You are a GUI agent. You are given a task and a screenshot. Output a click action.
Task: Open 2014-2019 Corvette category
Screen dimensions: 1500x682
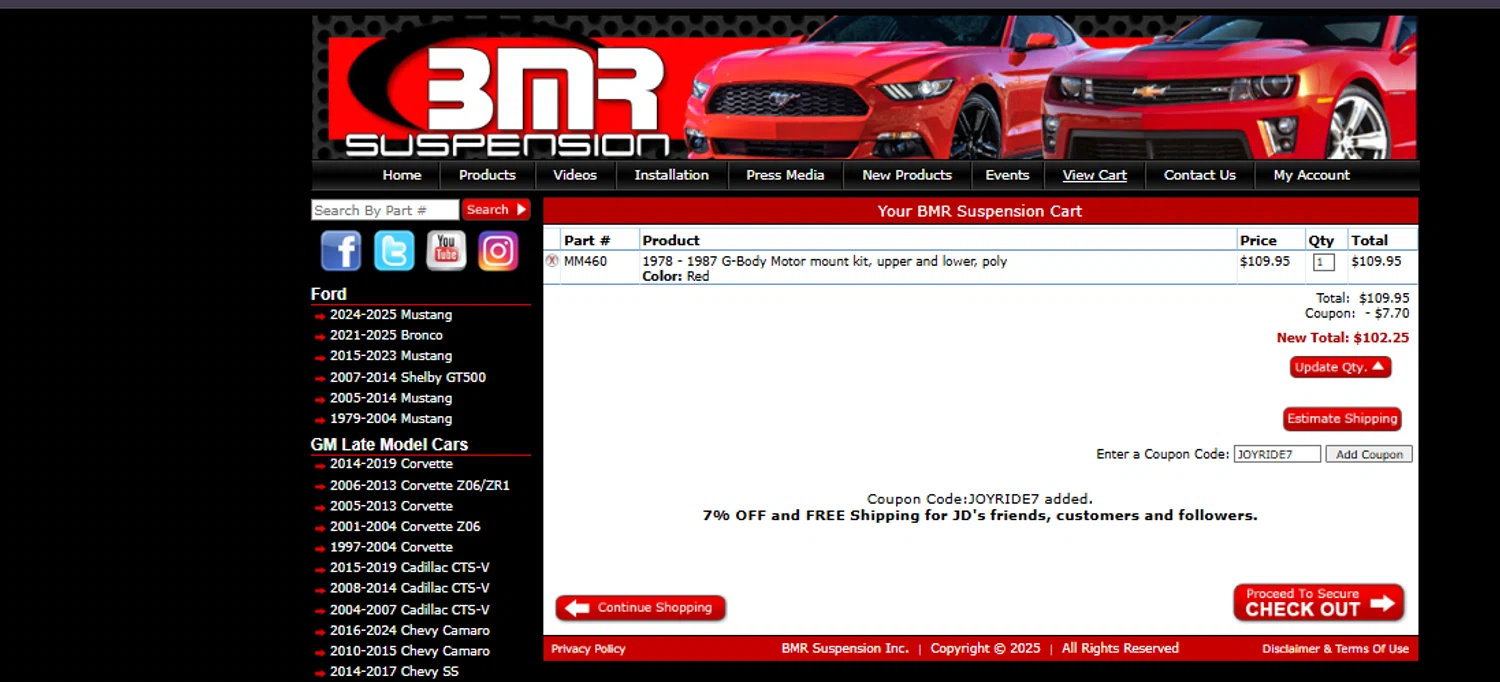(391, 464)
